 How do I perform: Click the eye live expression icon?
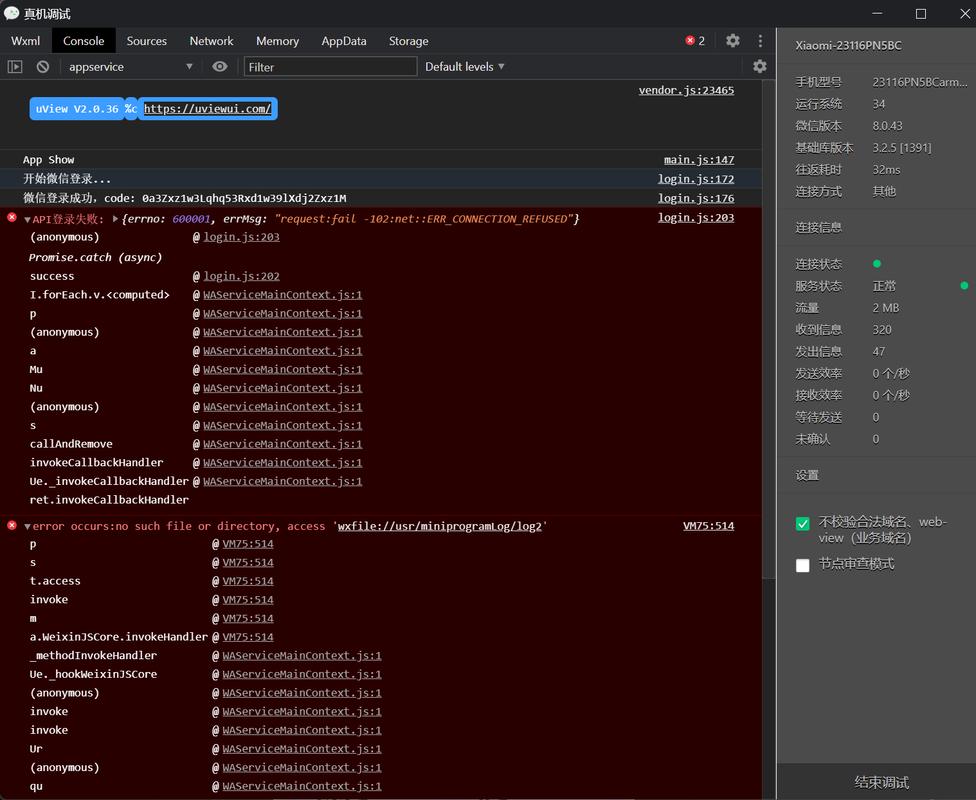pos(220,67)
